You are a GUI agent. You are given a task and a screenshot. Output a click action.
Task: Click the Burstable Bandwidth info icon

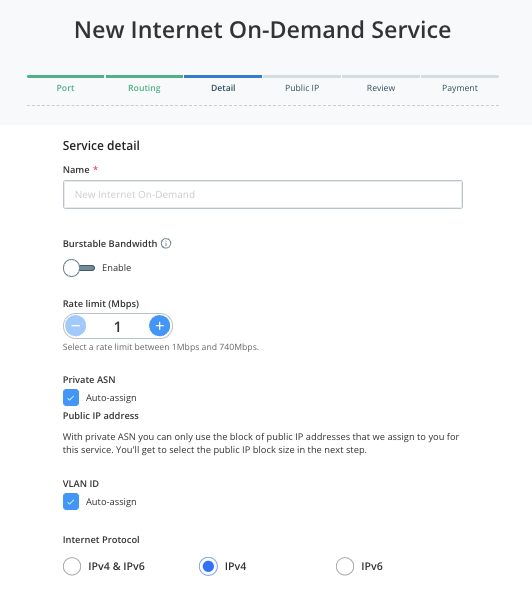[166, 243]
